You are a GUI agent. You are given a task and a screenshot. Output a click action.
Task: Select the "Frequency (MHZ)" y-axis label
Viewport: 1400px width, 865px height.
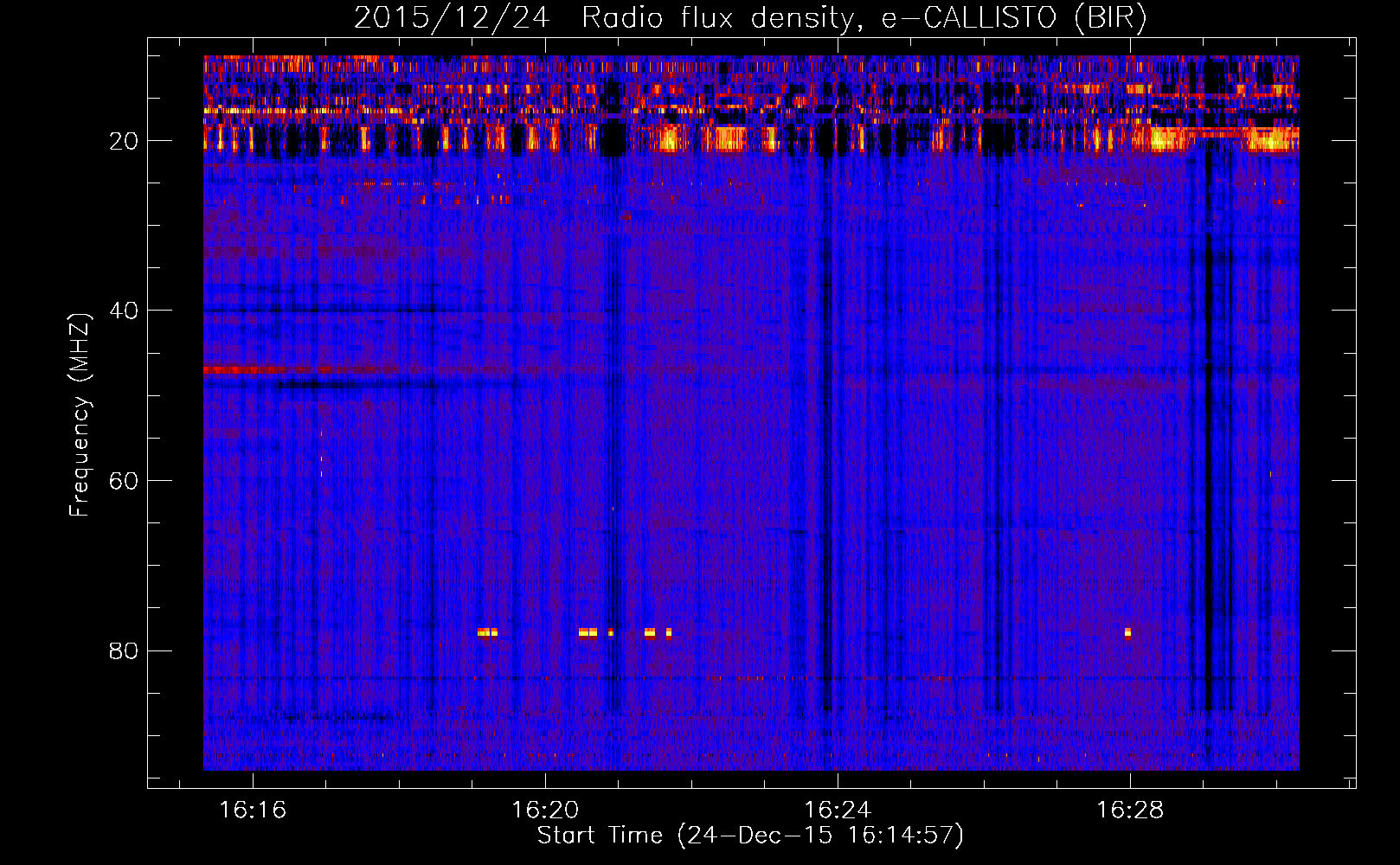[x=80, y=415]
